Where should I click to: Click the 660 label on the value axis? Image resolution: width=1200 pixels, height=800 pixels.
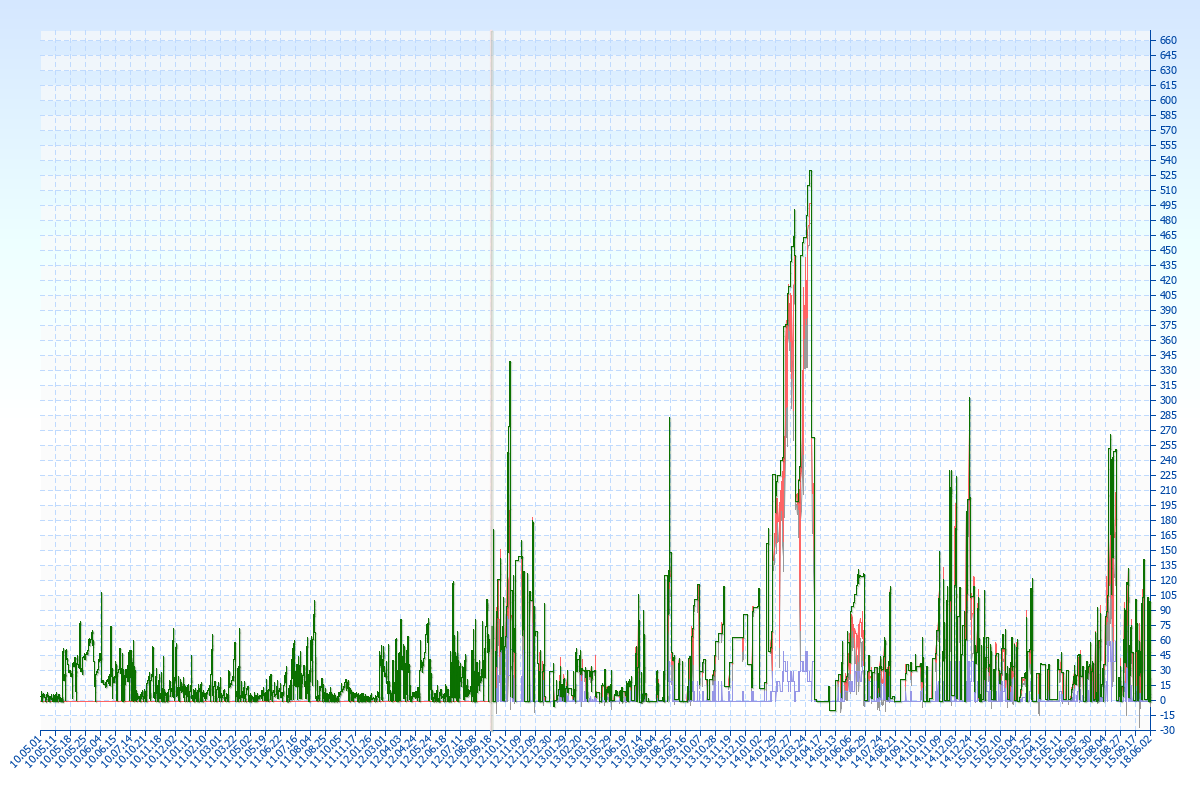1168,40
